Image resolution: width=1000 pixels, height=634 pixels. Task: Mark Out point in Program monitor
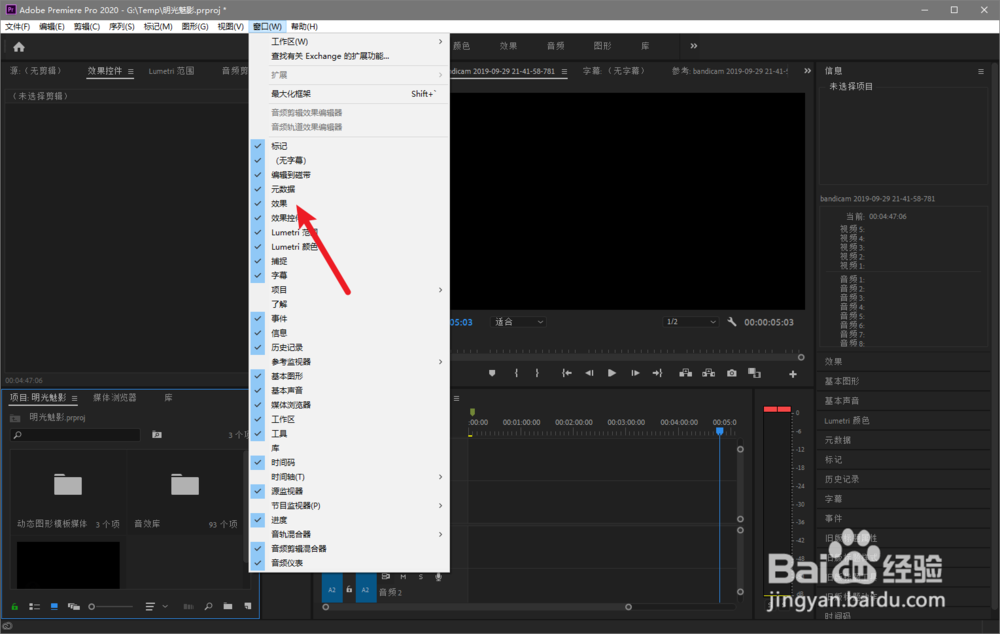click(x=537, y=373)
